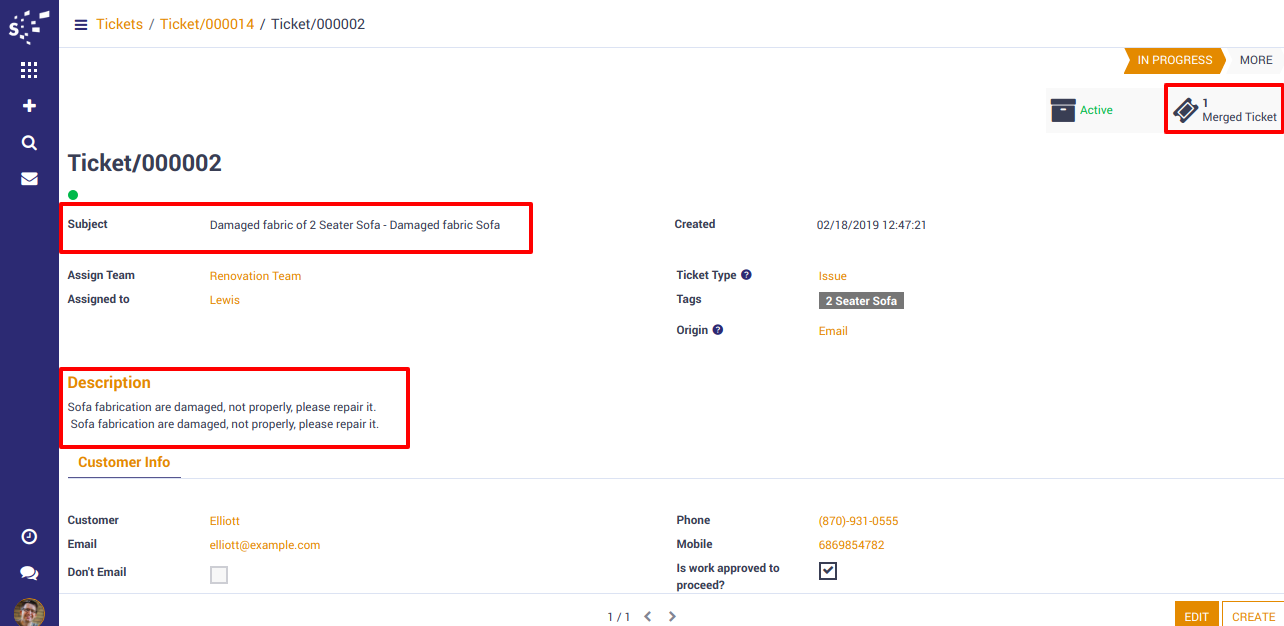Click the hamburger menu icon beside Tickets
1284x626 pixels.
pyautogui.click(x=81, y=25)
